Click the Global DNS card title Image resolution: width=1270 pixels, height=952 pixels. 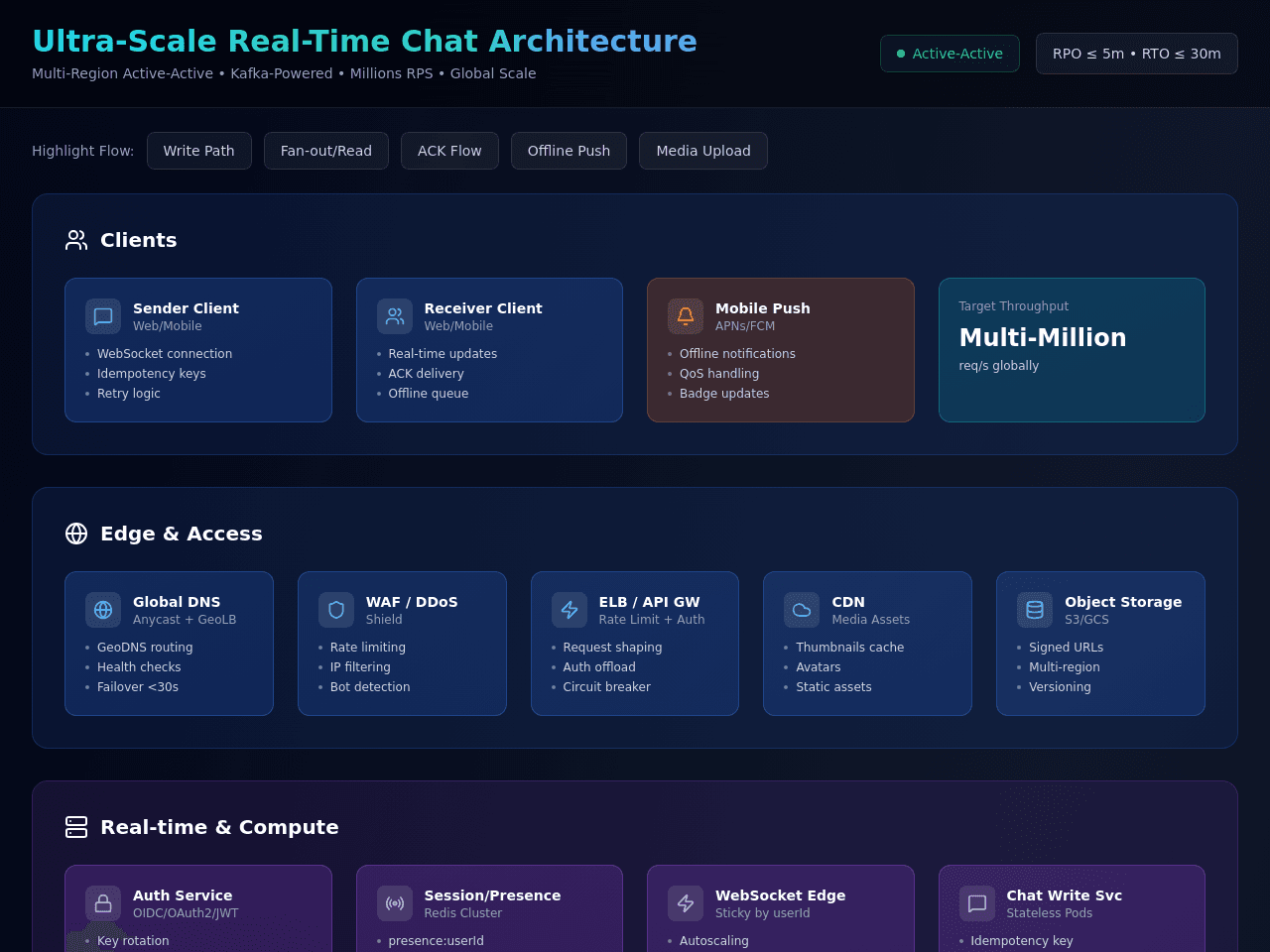pos(177,602)
